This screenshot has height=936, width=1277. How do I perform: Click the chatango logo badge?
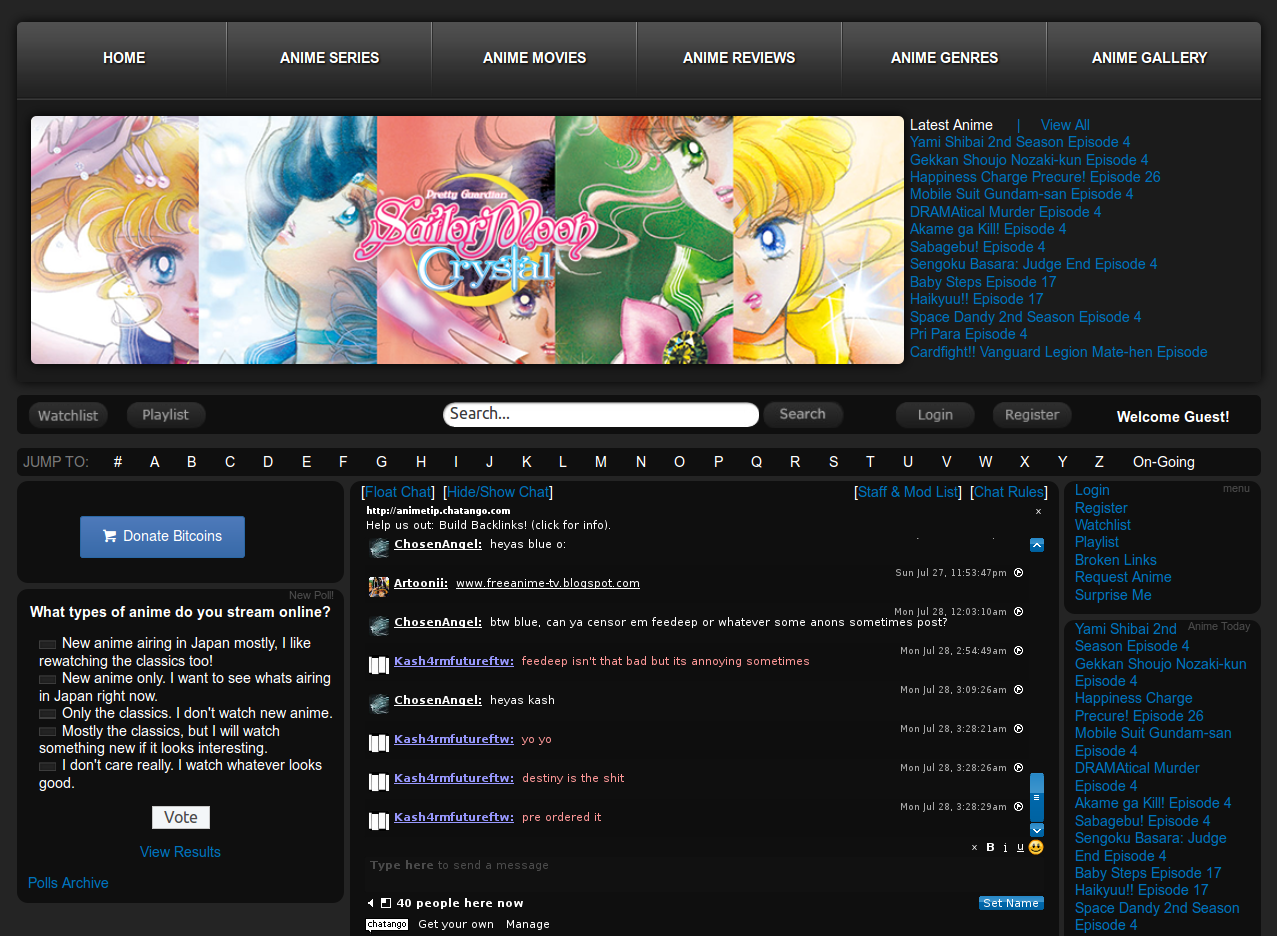coord(387,924)
